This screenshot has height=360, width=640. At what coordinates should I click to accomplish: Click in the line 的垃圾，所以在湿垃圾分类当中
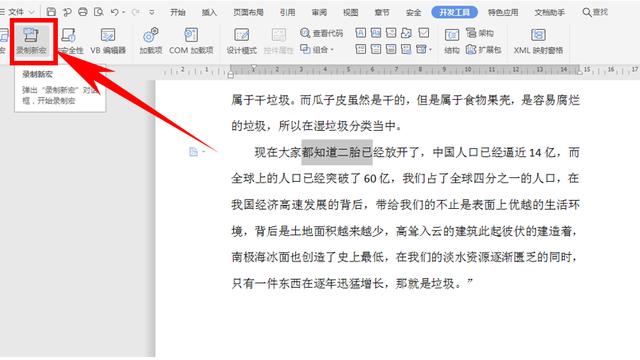coord(317,126)
